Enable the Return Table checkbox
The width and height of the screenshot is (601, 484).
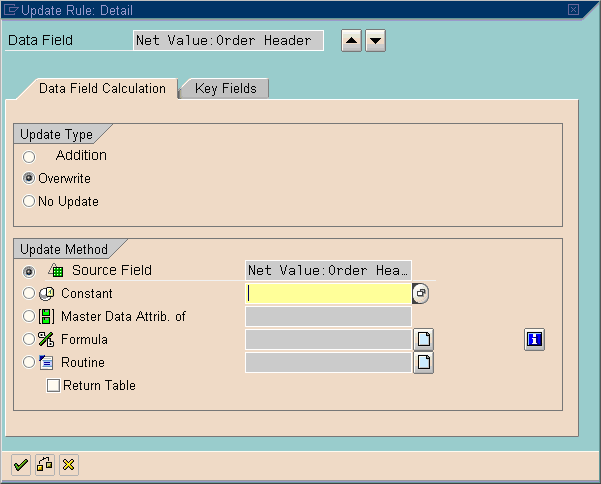point(53,386)
